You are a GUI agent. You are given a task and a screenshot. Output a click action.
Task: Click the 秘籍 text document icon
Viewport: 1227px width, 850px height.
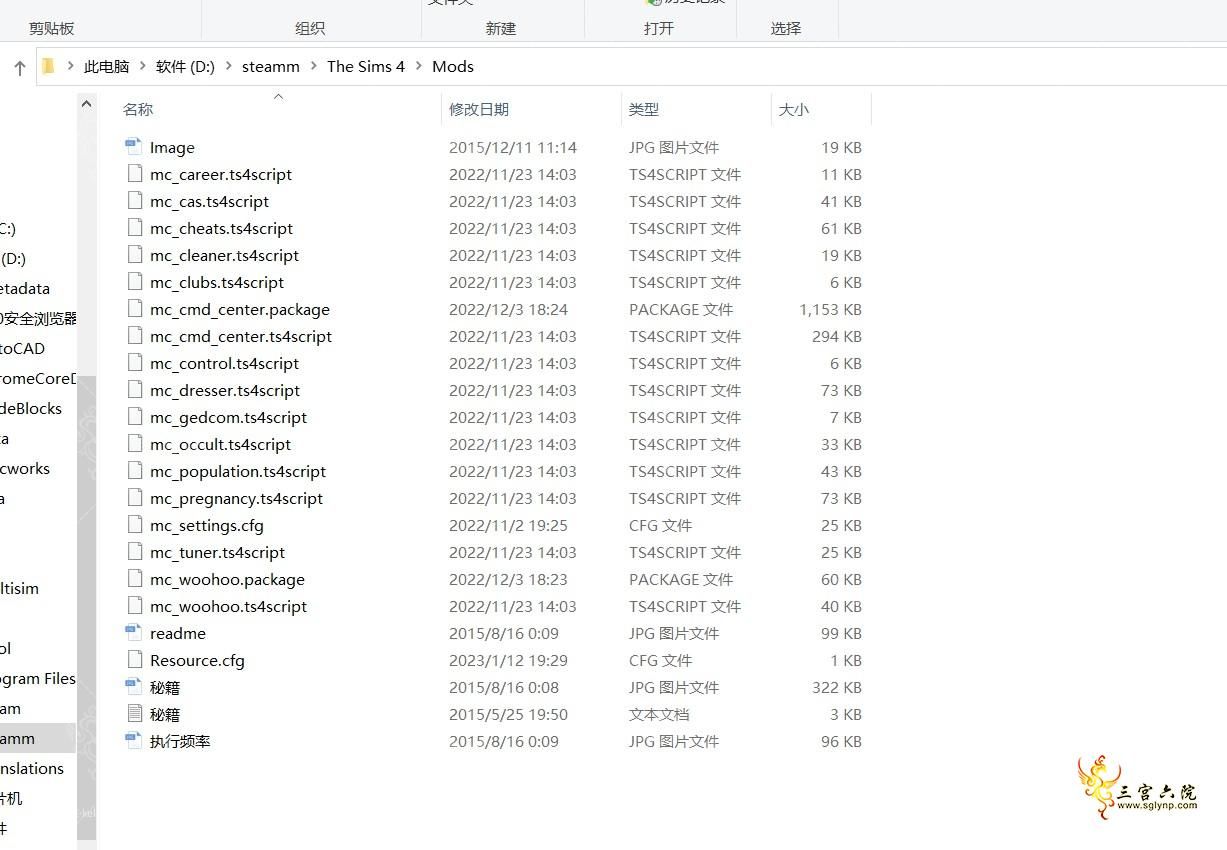(x=134, y=714)
